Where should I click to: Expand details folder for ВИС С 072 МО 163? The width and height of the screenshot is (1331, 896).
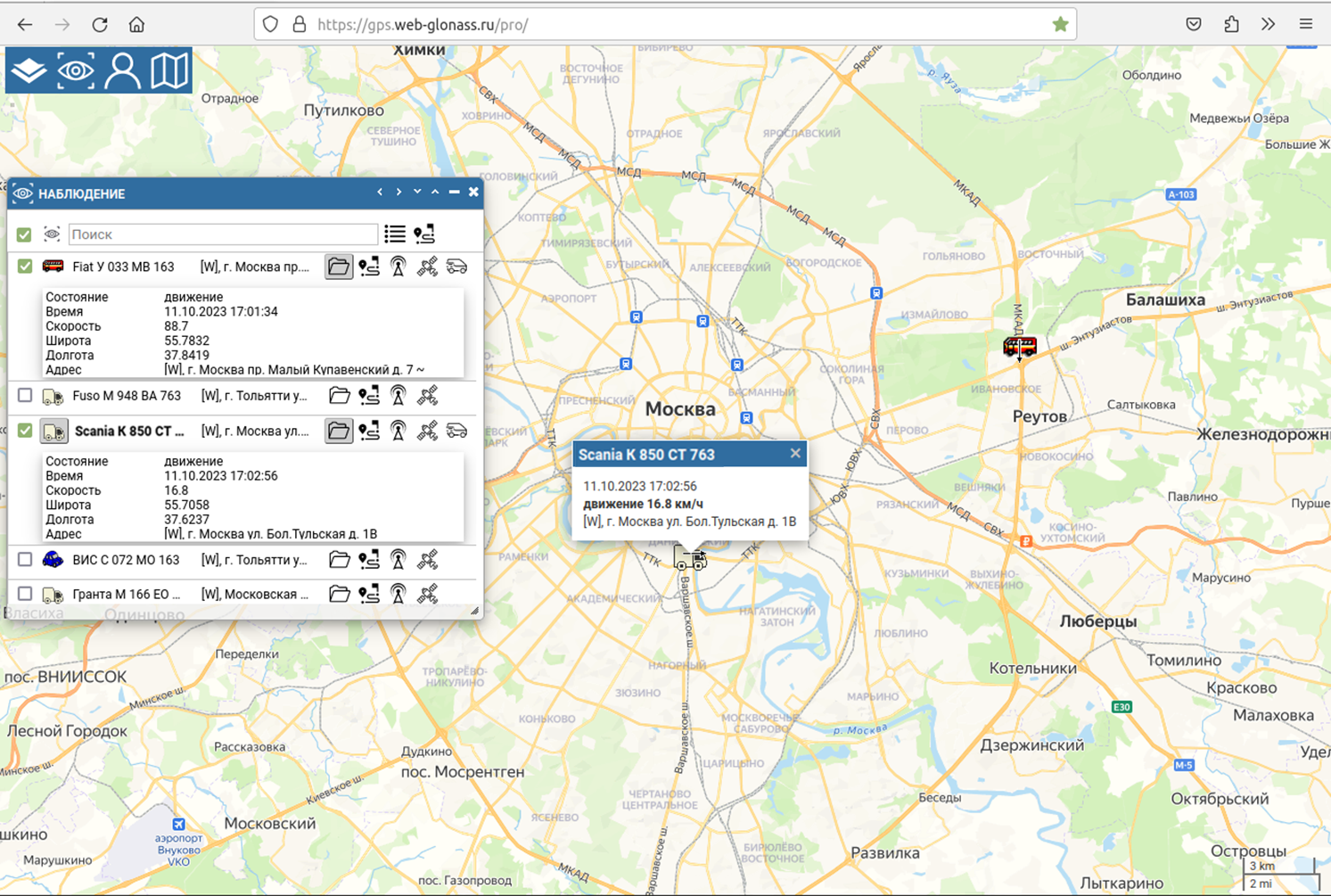tap(339, 560)
